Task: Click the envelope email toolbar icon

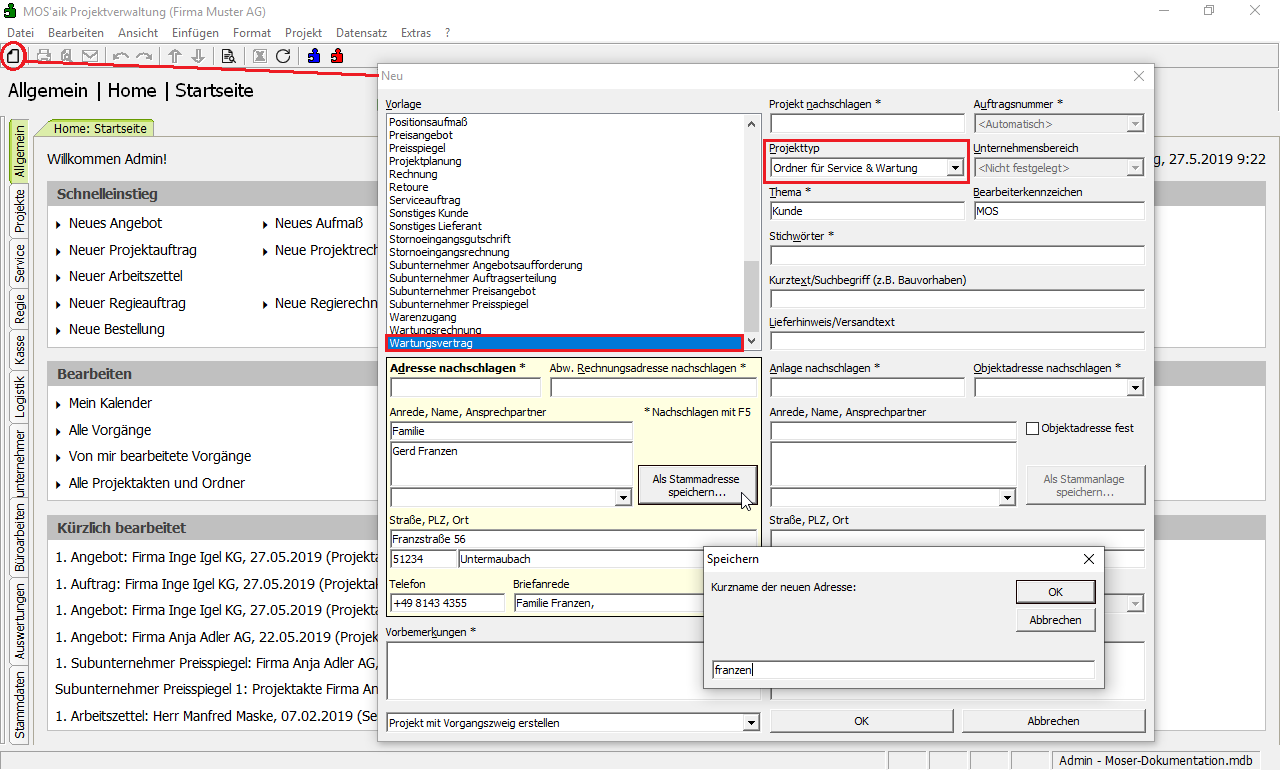Action: click(x=90, y=56)
